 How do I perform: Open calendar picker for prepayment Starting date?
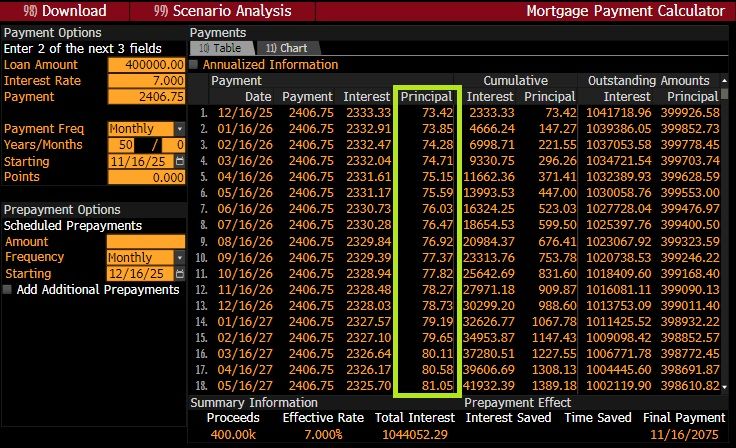[180, 274]
